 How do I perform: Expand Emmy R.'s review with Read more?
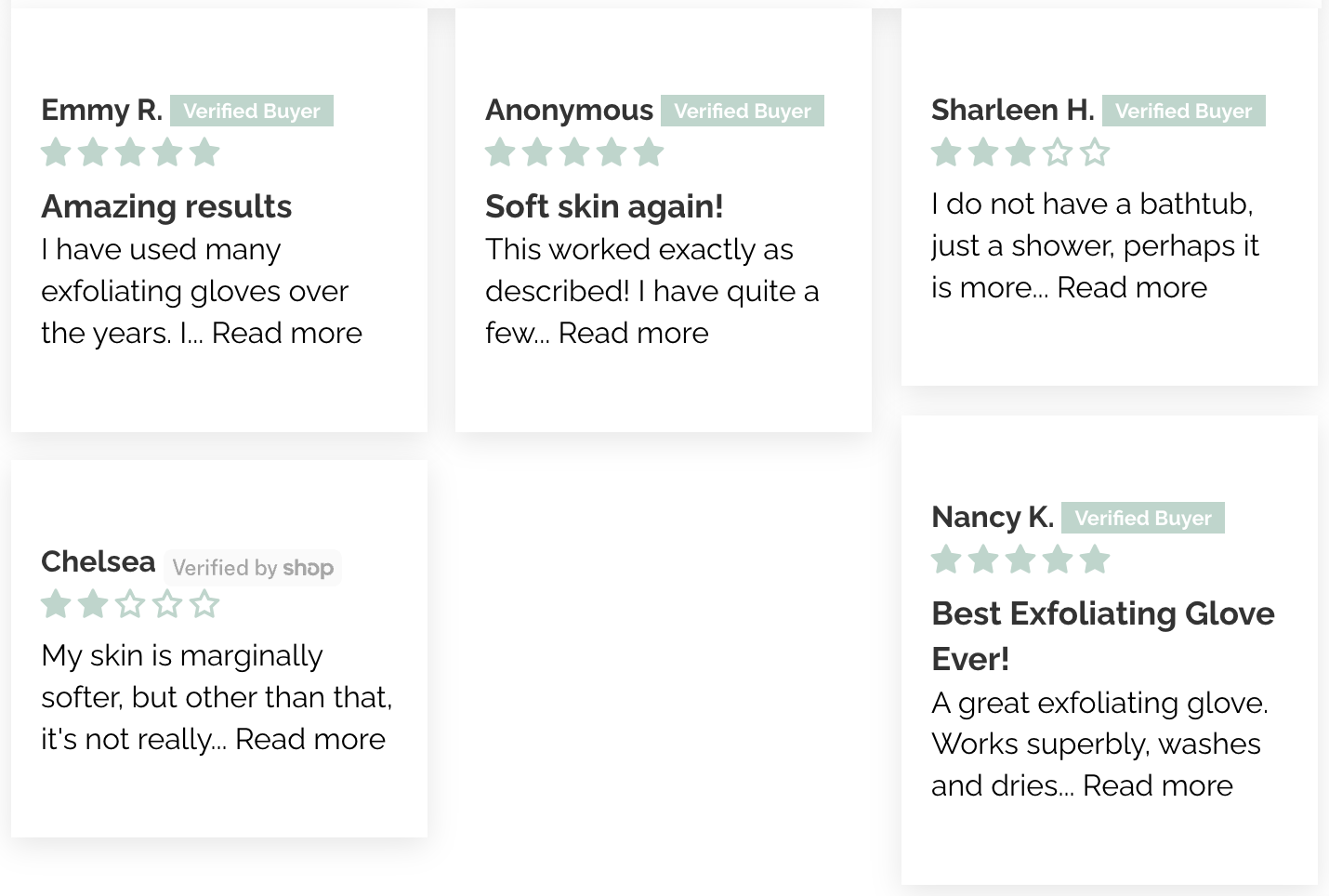[287, 333]
